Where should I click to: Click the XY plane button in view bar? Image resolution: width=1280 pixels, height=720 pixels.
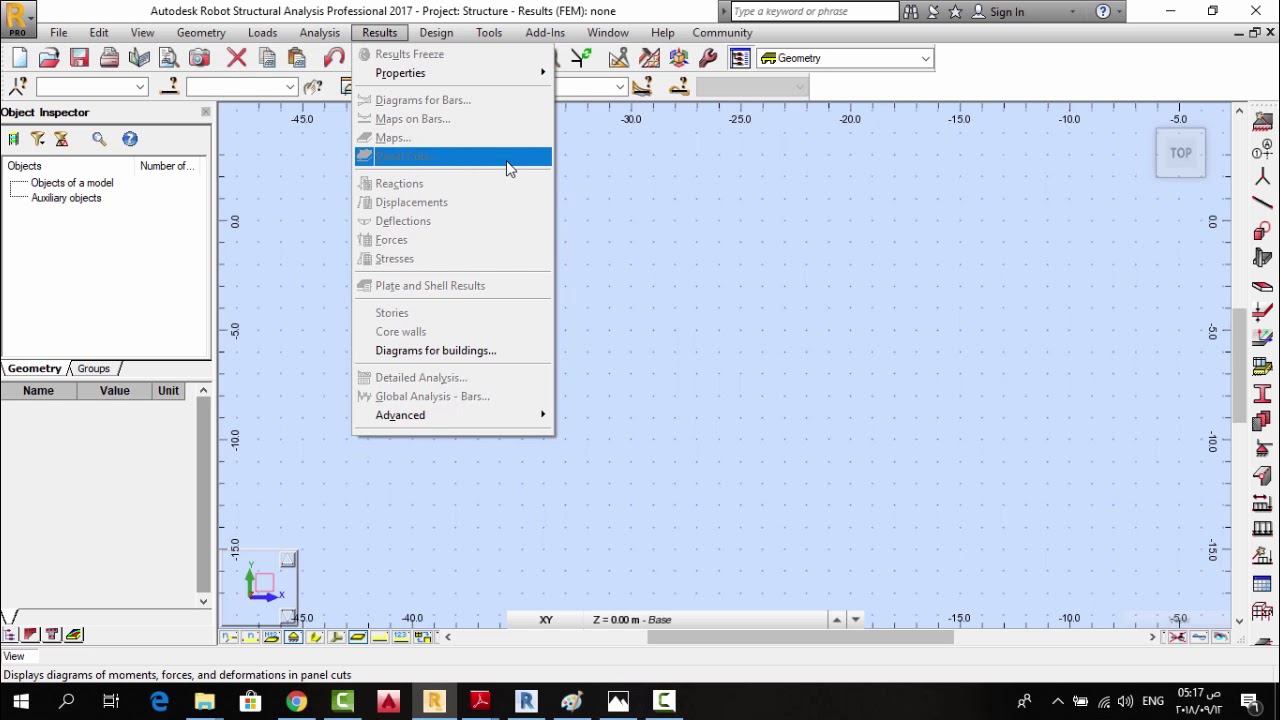(546, 620)
